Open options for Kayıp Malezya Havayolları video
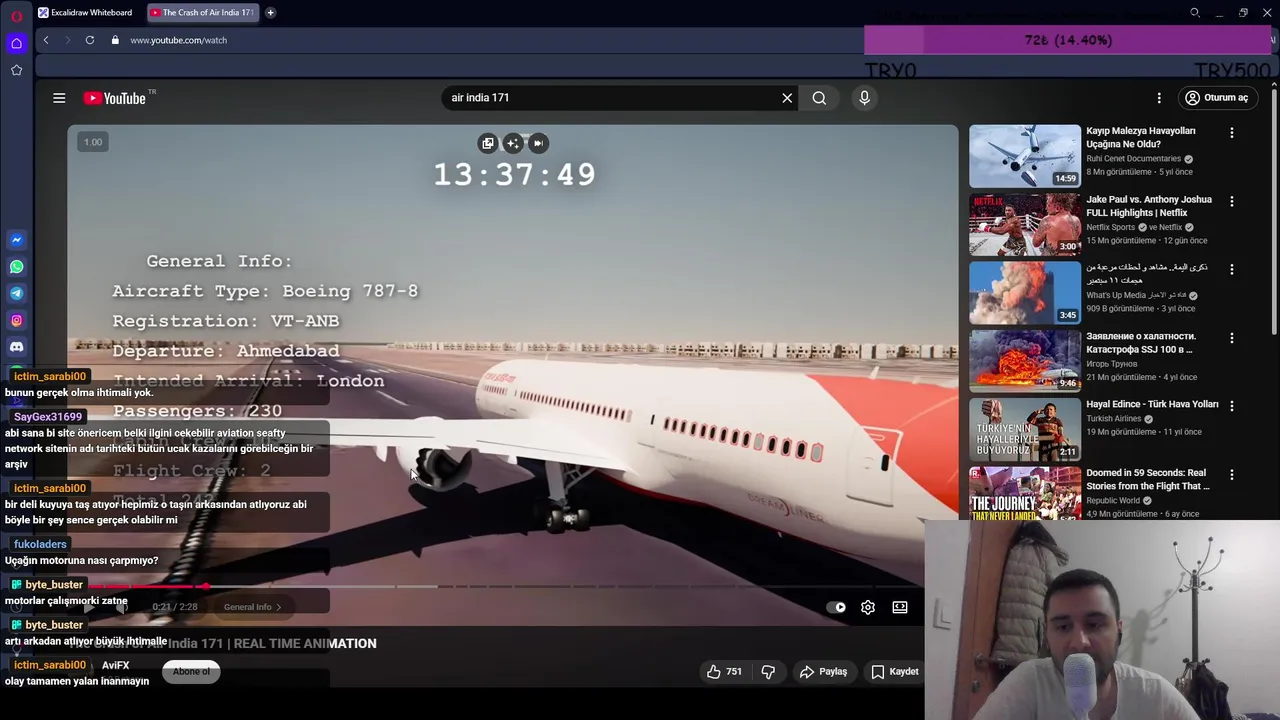Image resolution: width=1280 pixels, height=720 pixels. point(1232,132)
